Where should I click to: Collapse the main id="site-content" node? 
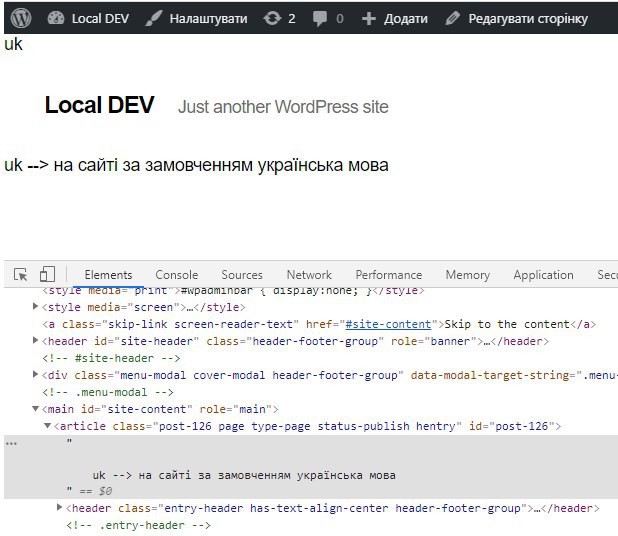pyautogui.click(x=35, y=409)
